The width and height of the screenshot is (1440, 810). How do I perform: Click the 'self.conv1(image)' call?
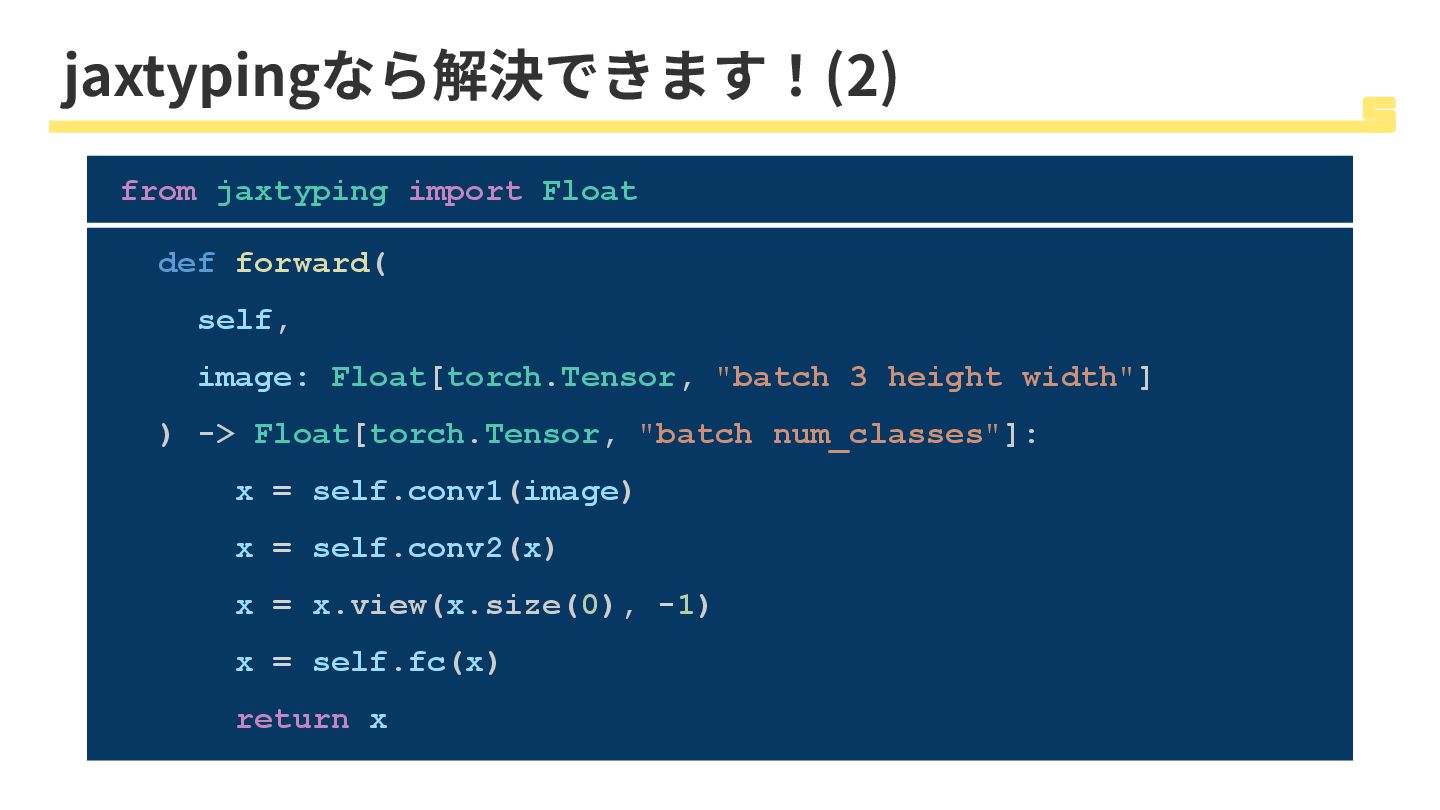pos(472,491)
